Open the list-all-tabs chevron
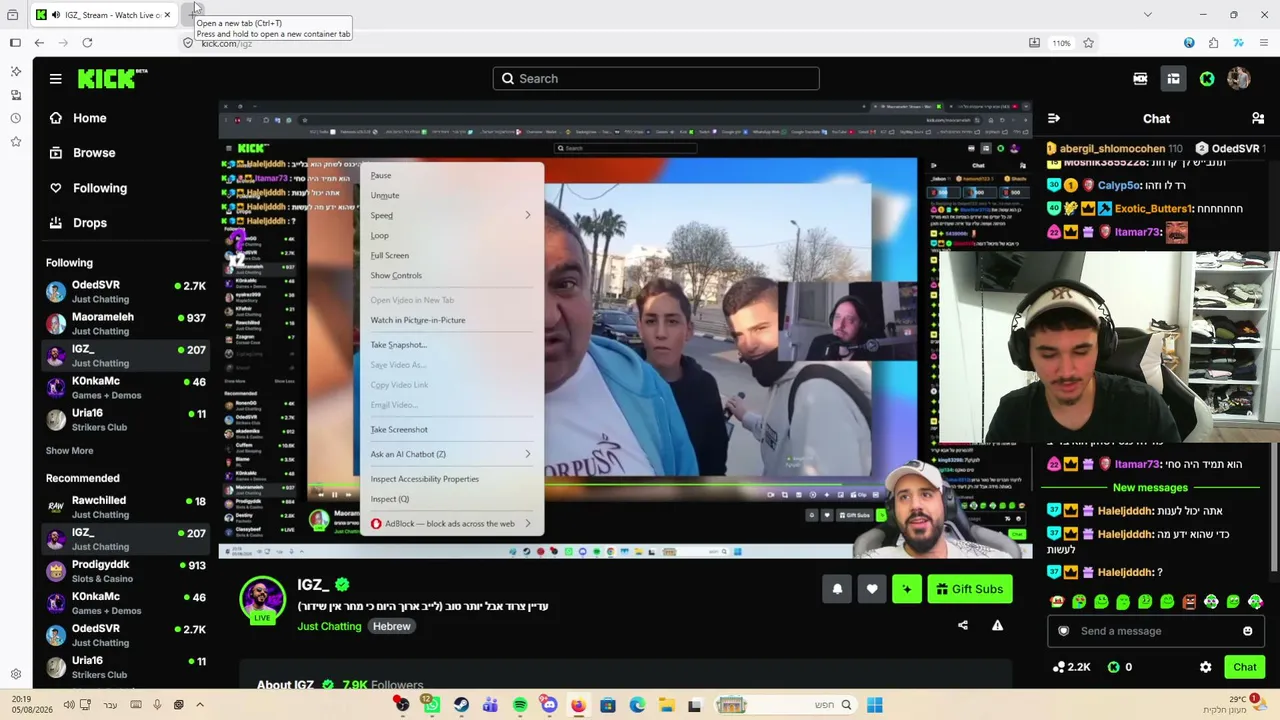 pos(1147,15)
